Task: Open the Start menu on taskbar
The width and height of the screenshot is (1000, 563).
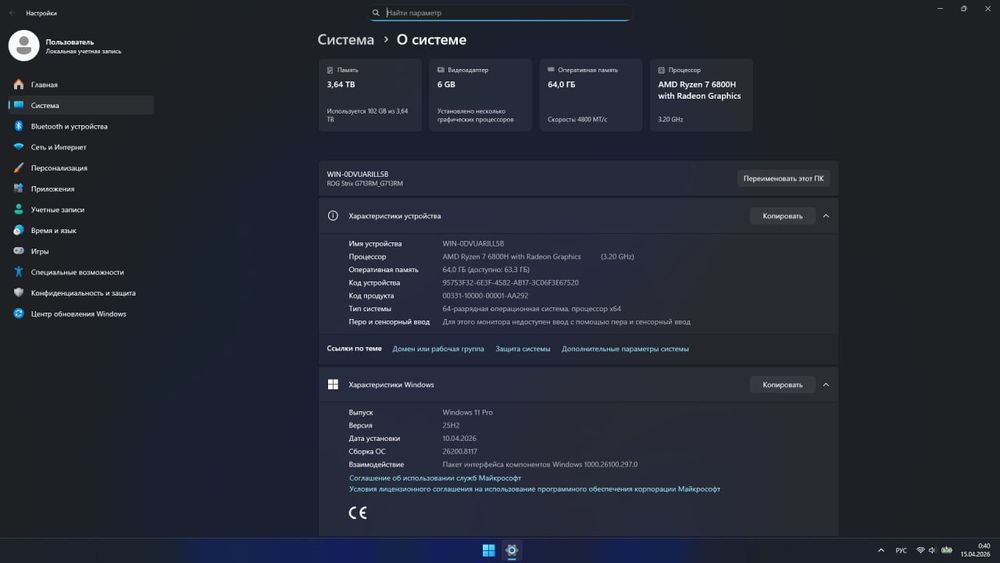Action: (x=489, y=550)
